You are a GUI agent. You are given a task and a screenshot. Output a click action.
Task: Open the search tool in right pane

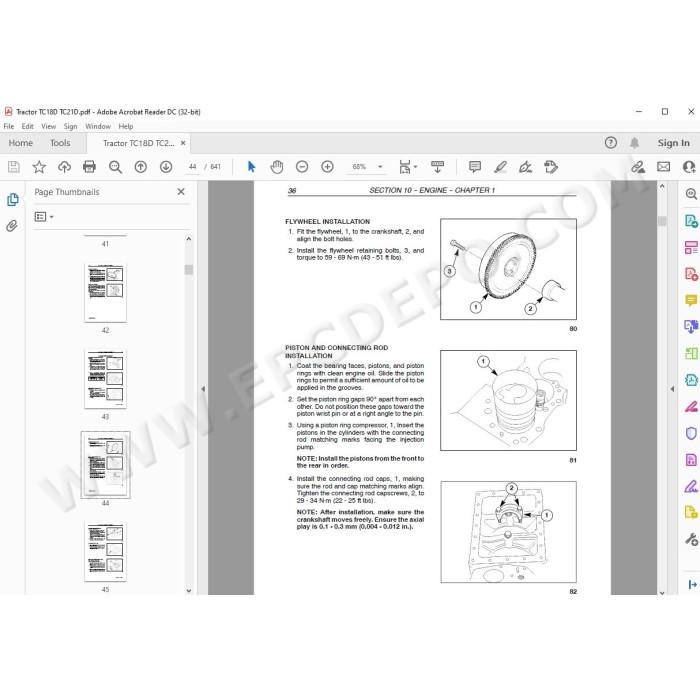pos(691,194)
